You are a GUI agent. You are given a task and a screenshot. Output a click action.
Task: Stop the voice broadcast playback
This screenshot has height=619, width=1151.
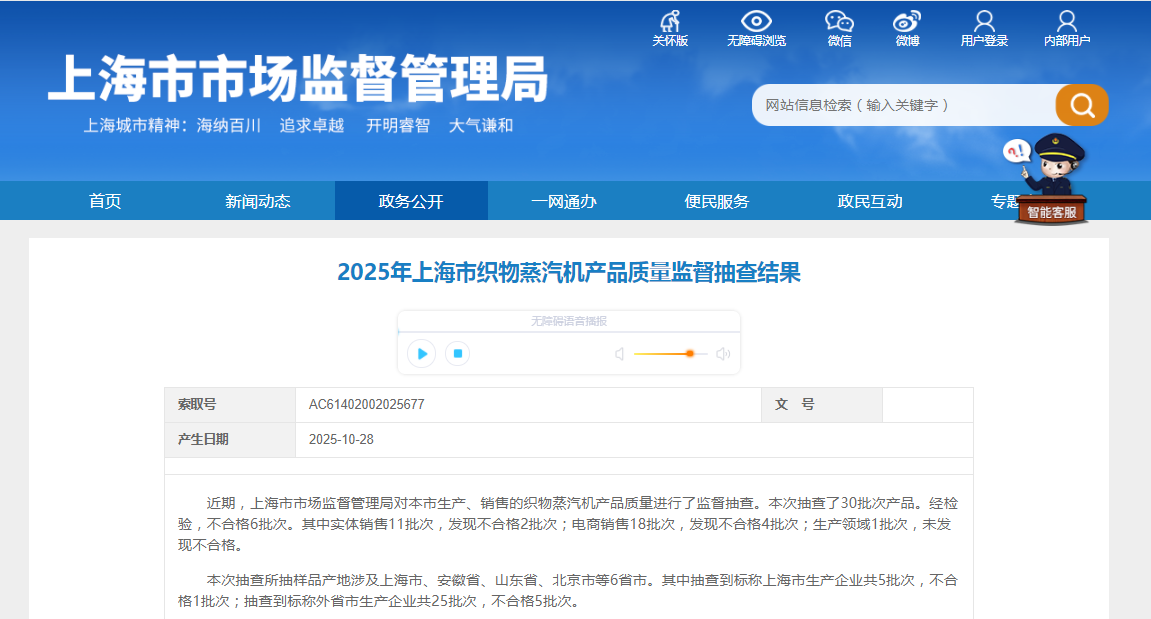(457, 353)
